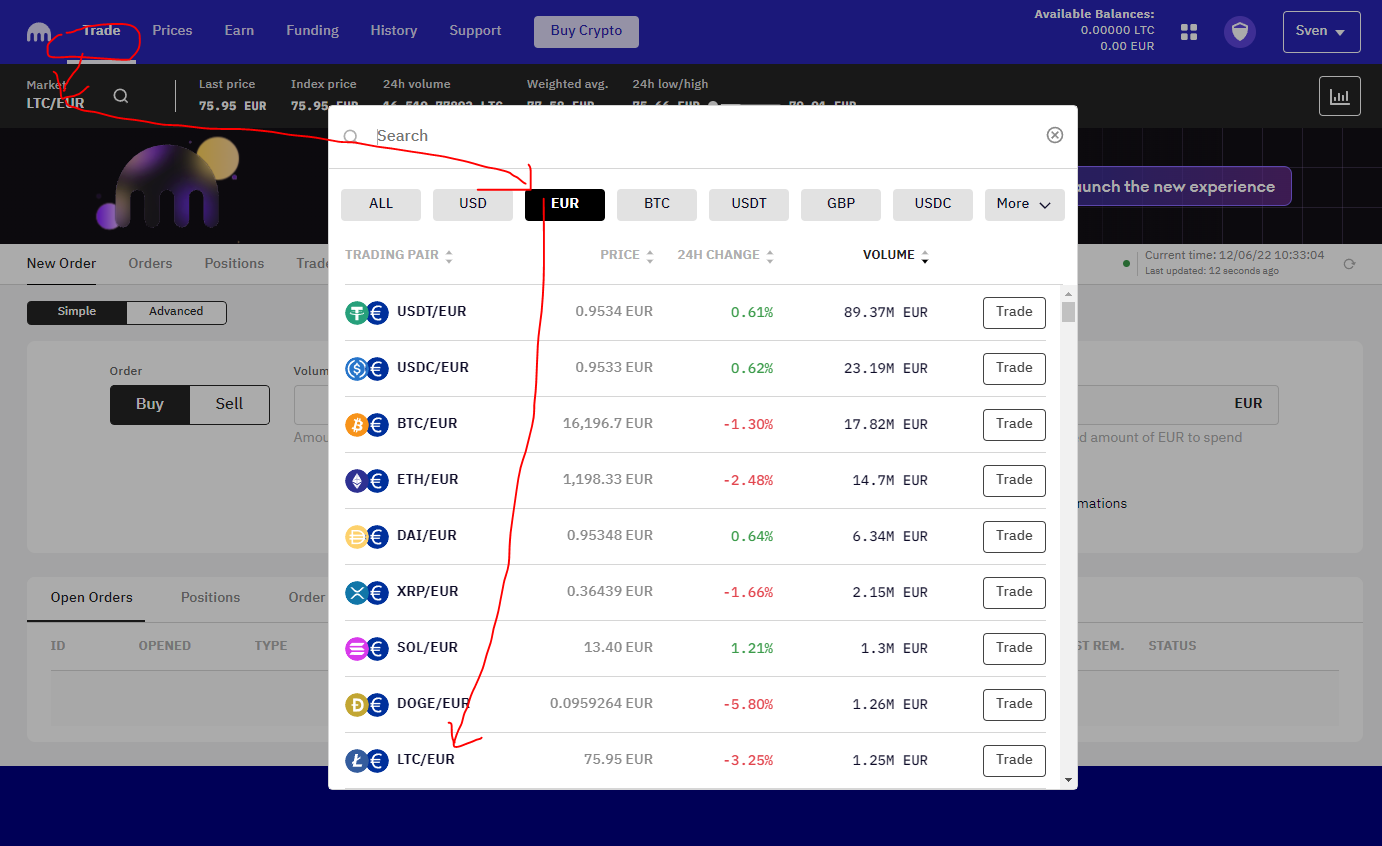
Task: Select the Buy order side
Action: click(150, 404)
